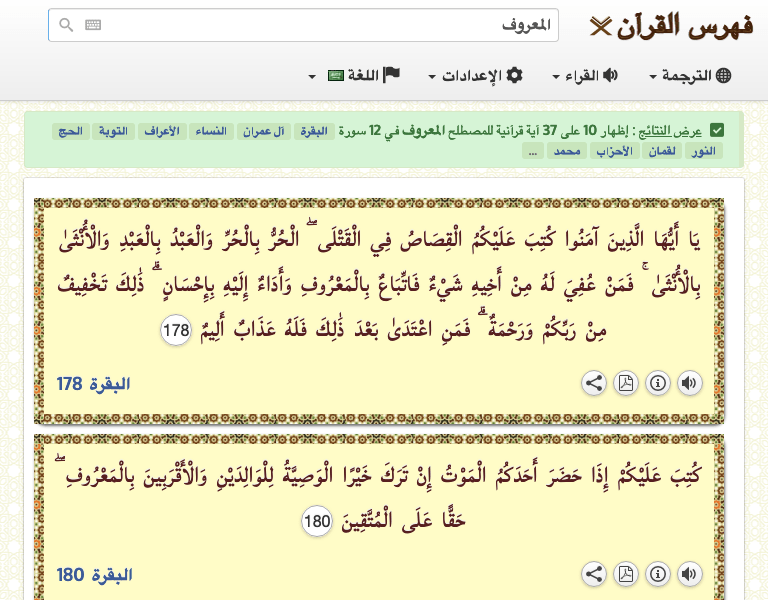This screenshot has height=600, width=768.
Task: Export verse 178 as PDF
Action: point(625,383)
